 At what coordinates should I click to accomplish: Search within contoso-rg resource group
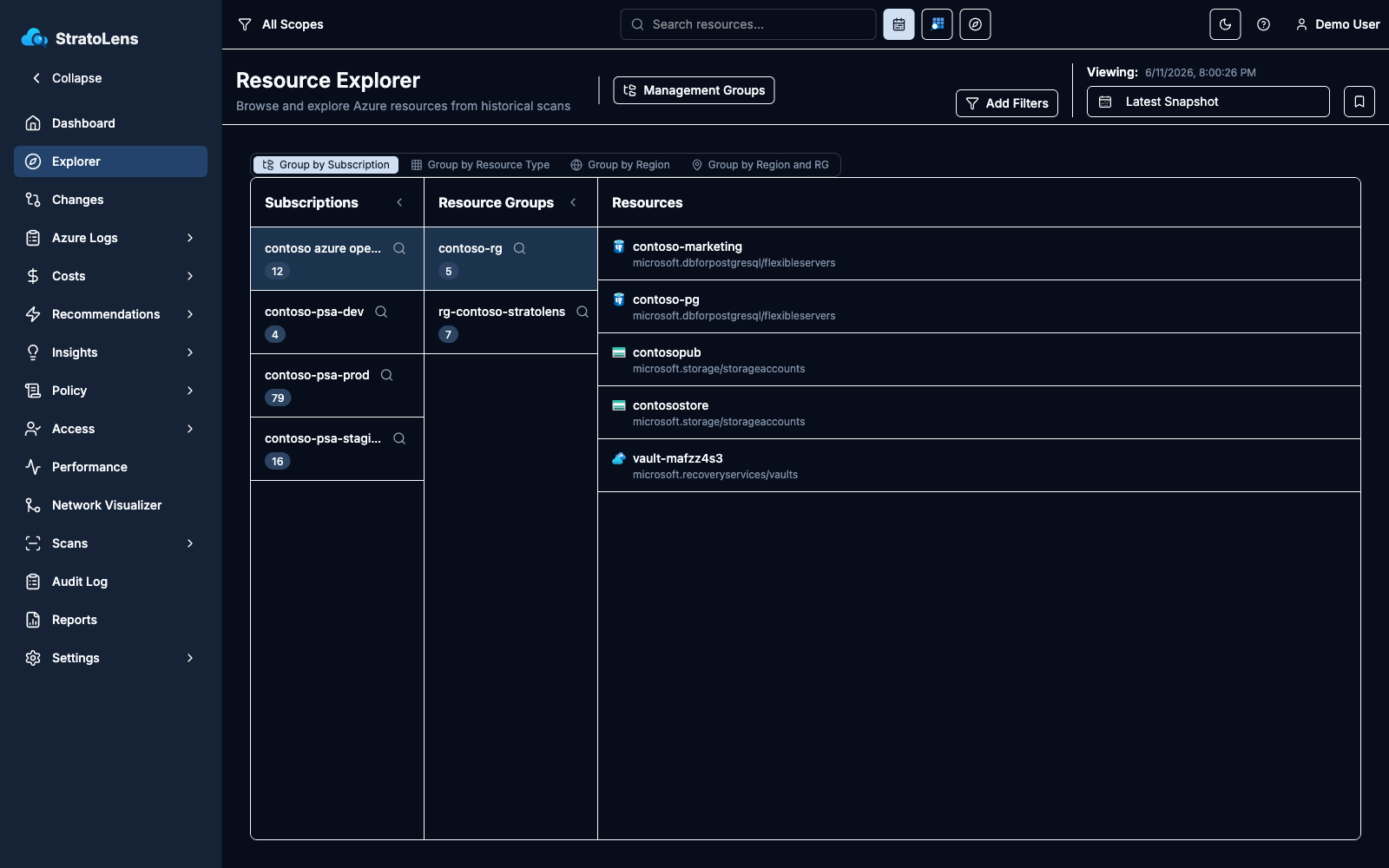click(x=519, y=248)
